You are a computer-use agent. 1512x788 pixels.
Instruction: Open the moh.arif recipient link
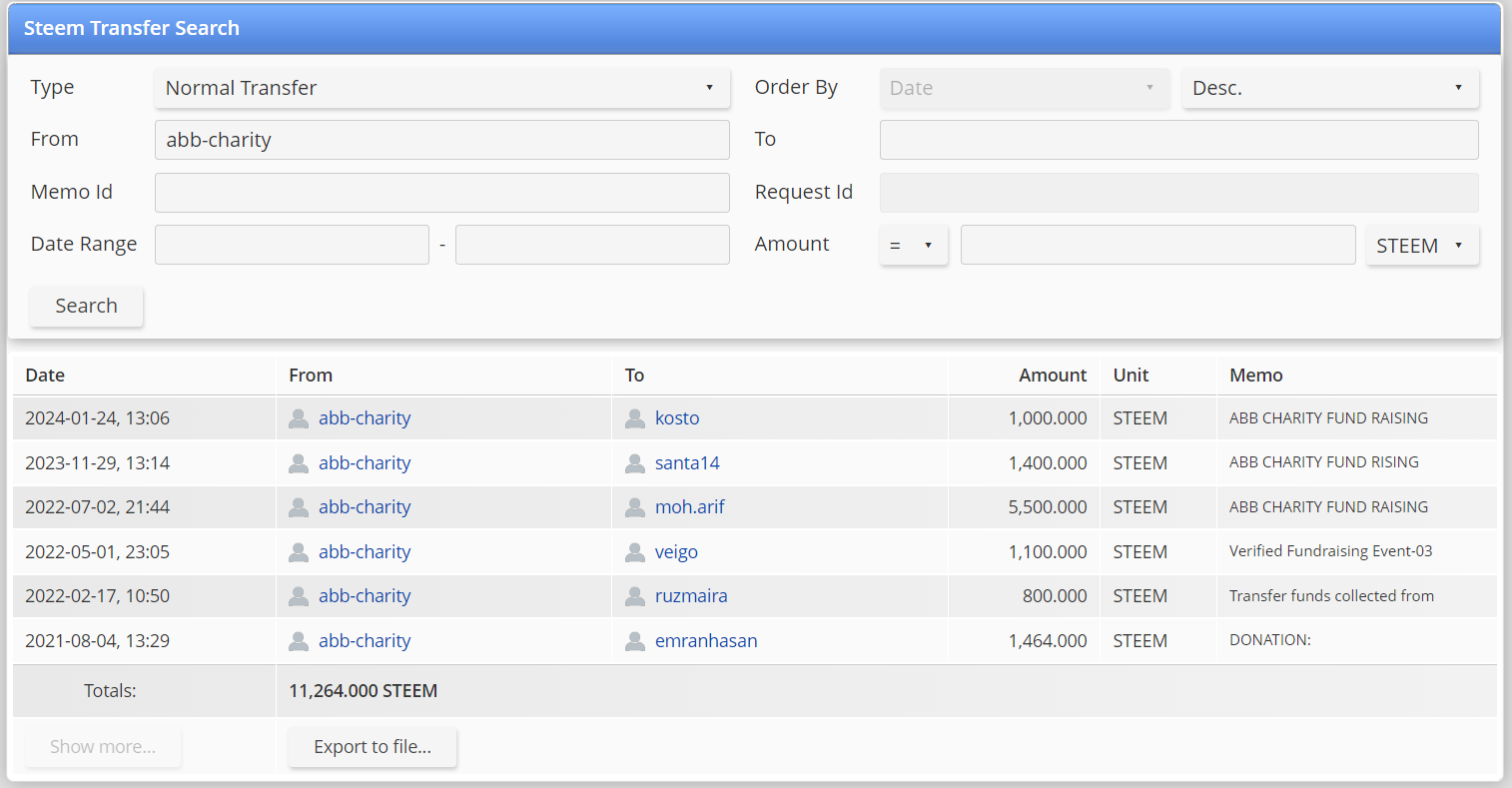click(x=690, y=507)
